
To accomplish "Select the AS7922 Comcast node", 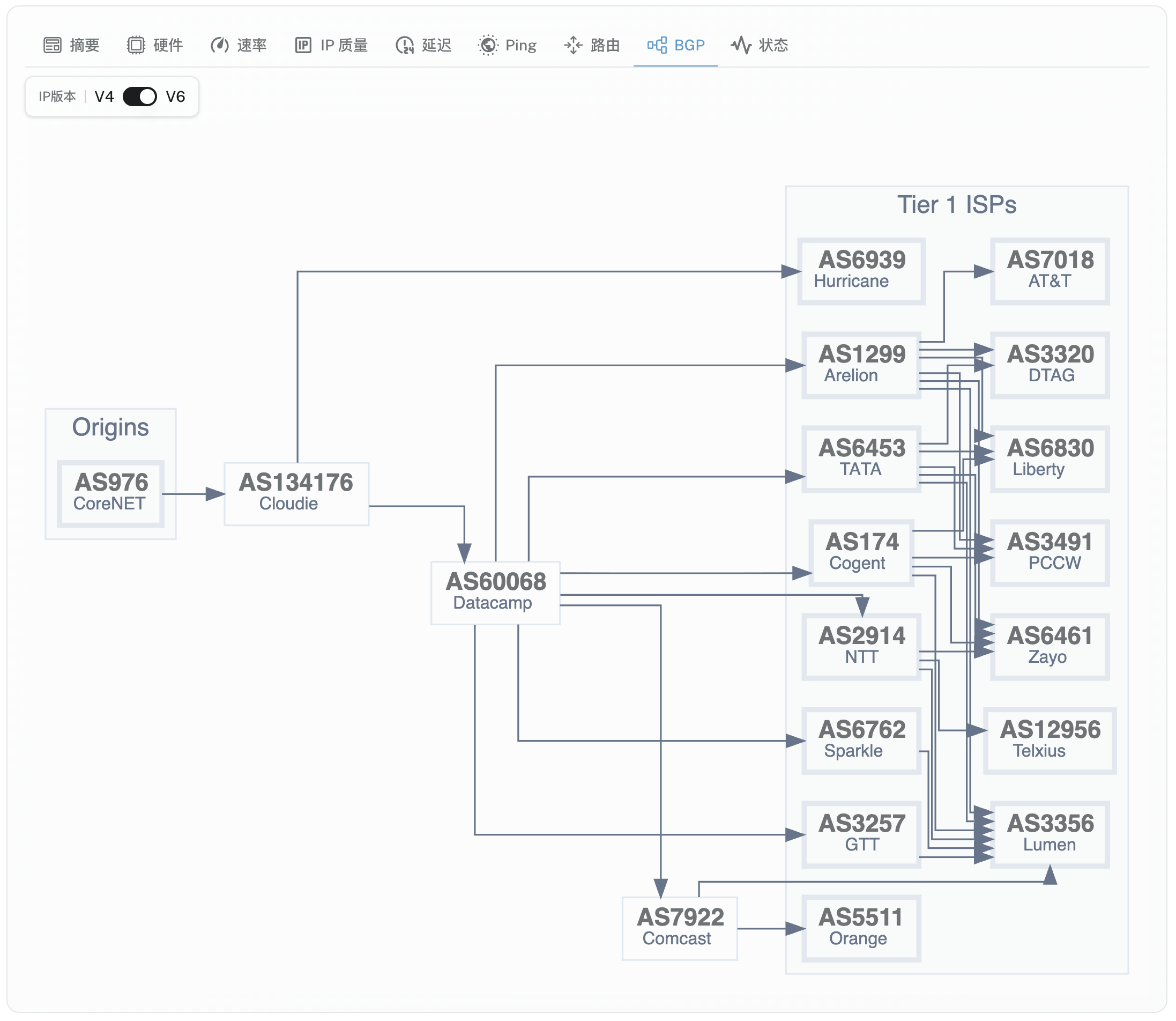I will 680,928.
